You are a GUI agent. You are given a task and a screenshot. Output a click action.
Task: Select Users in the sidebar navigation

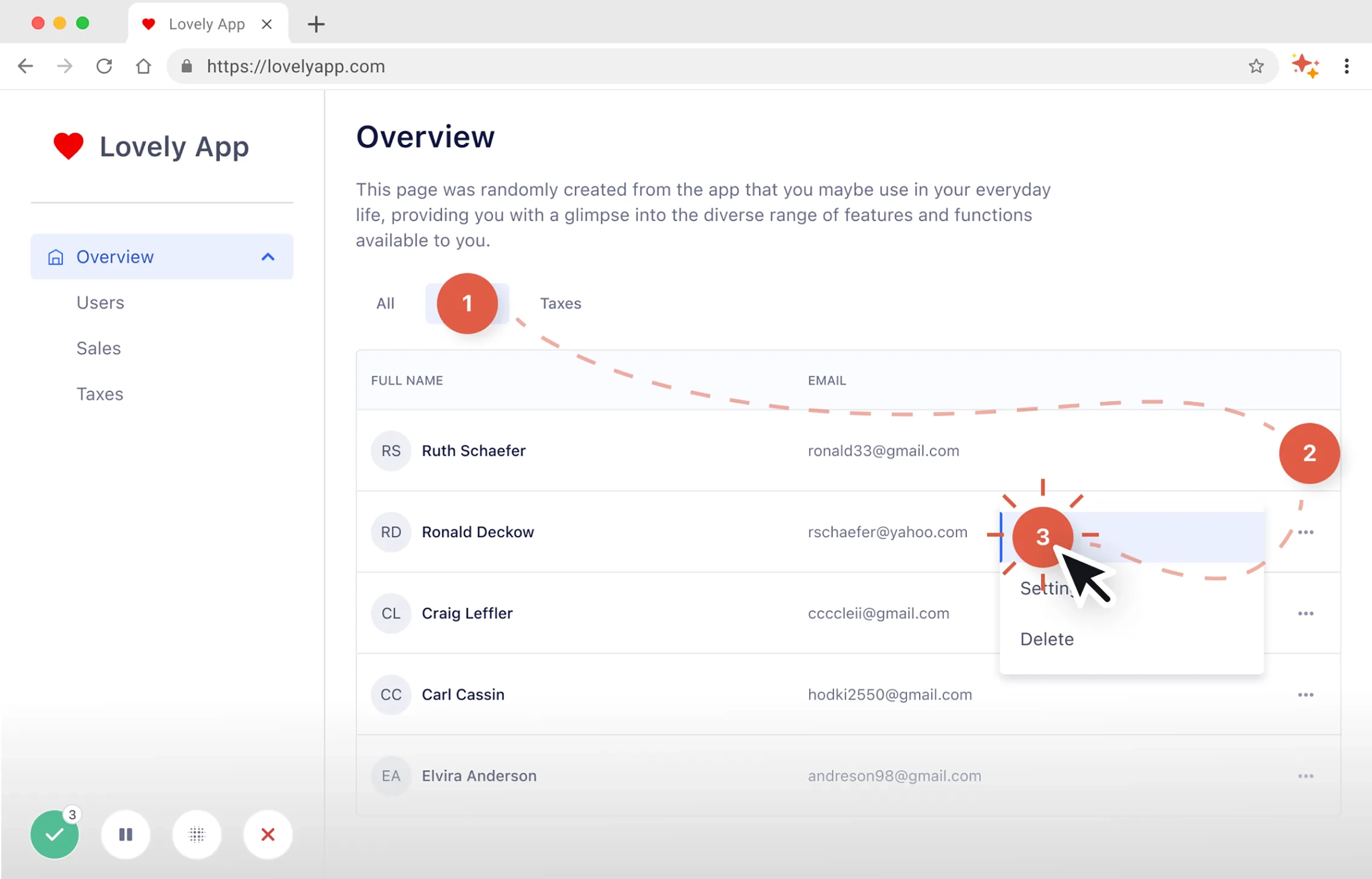click(x=100, y=303)
